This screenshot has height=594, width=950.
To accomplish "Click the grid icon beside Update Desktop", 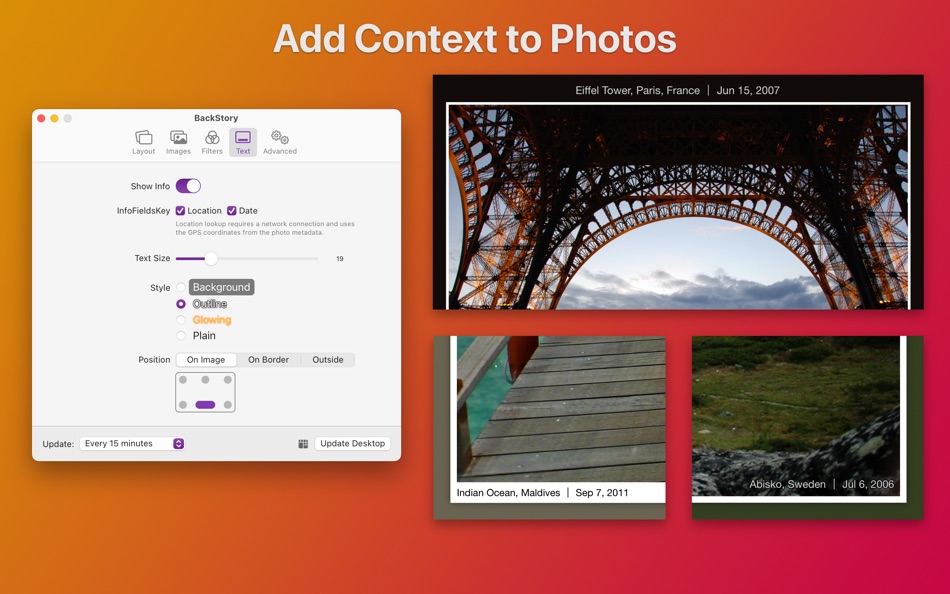I will (303, 443).
